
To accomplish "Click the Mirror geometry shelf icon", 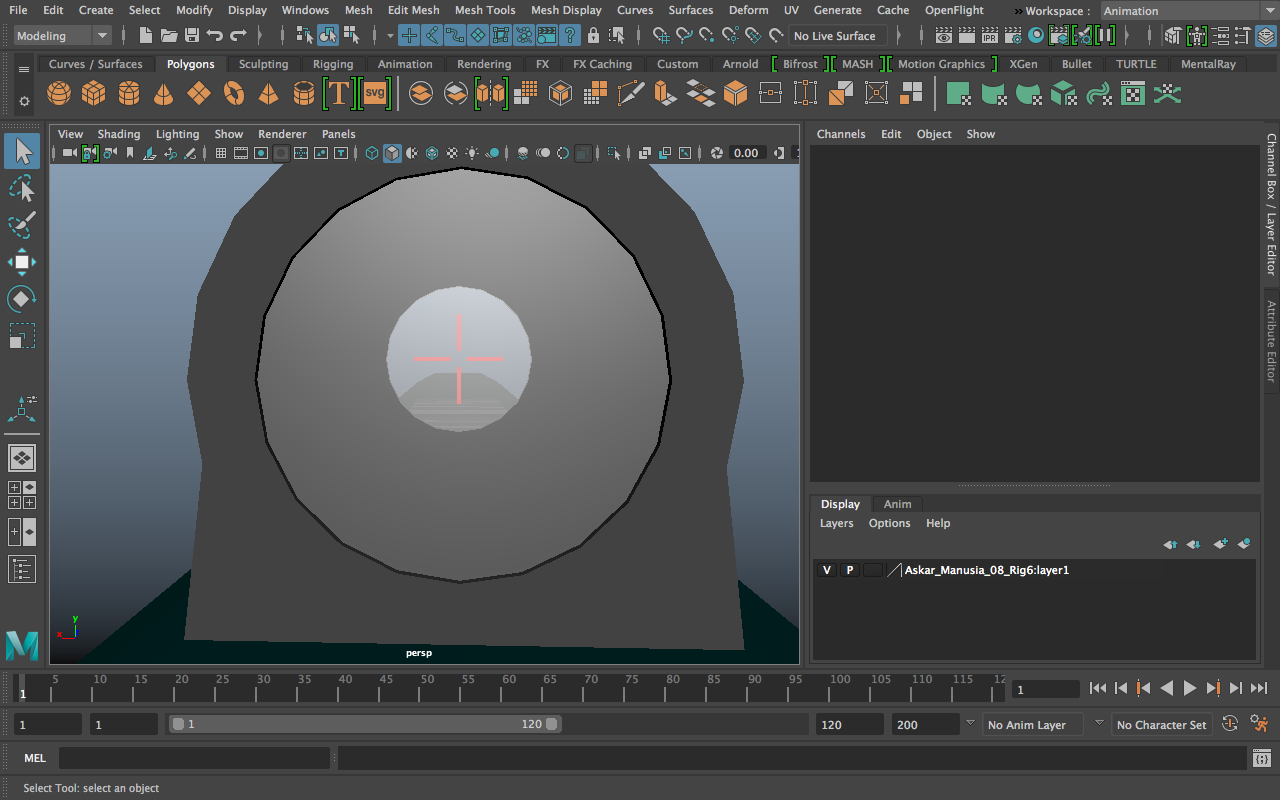I will tap(490, 94).
